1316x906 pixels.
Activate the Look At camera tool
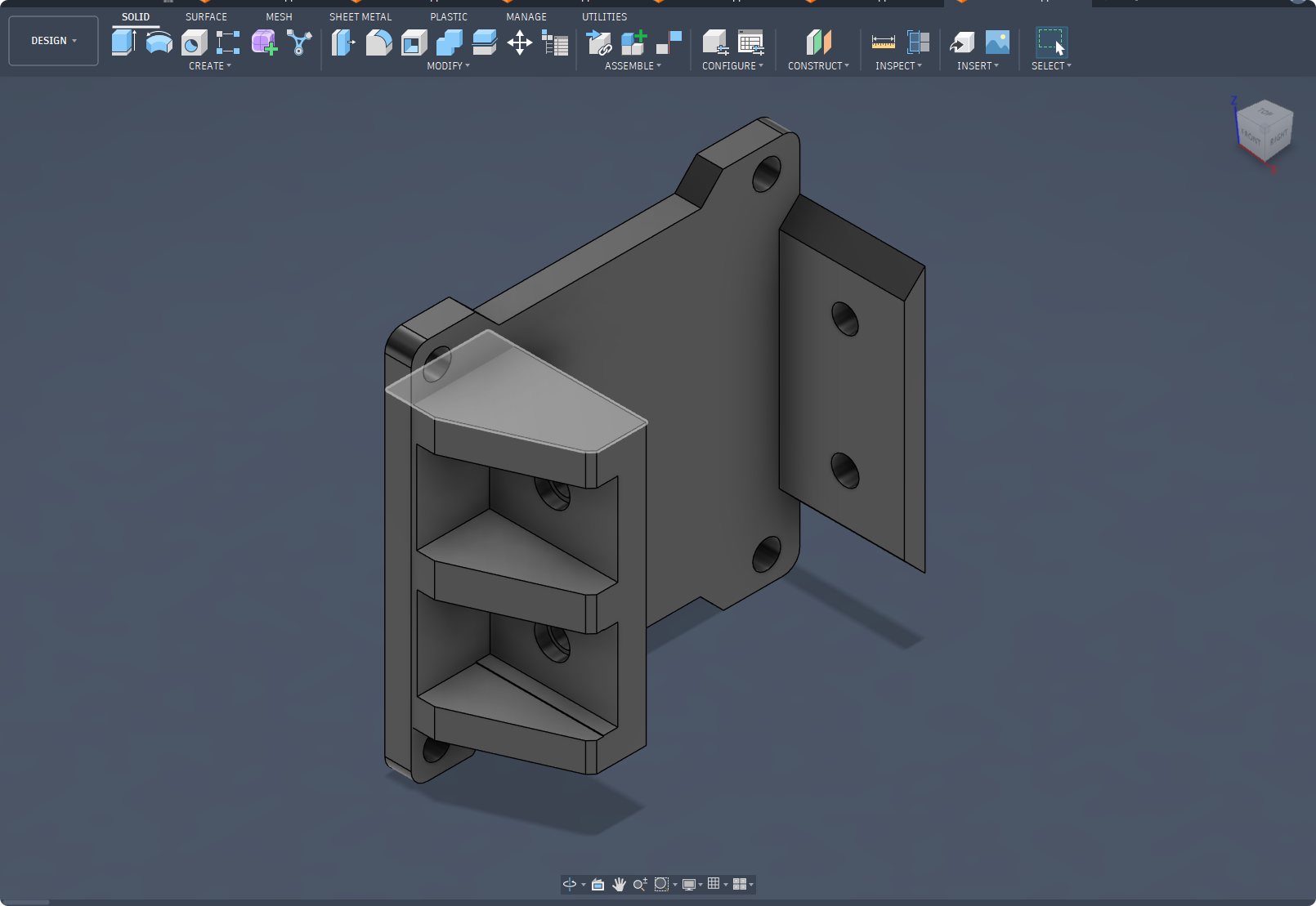point(598,884)
